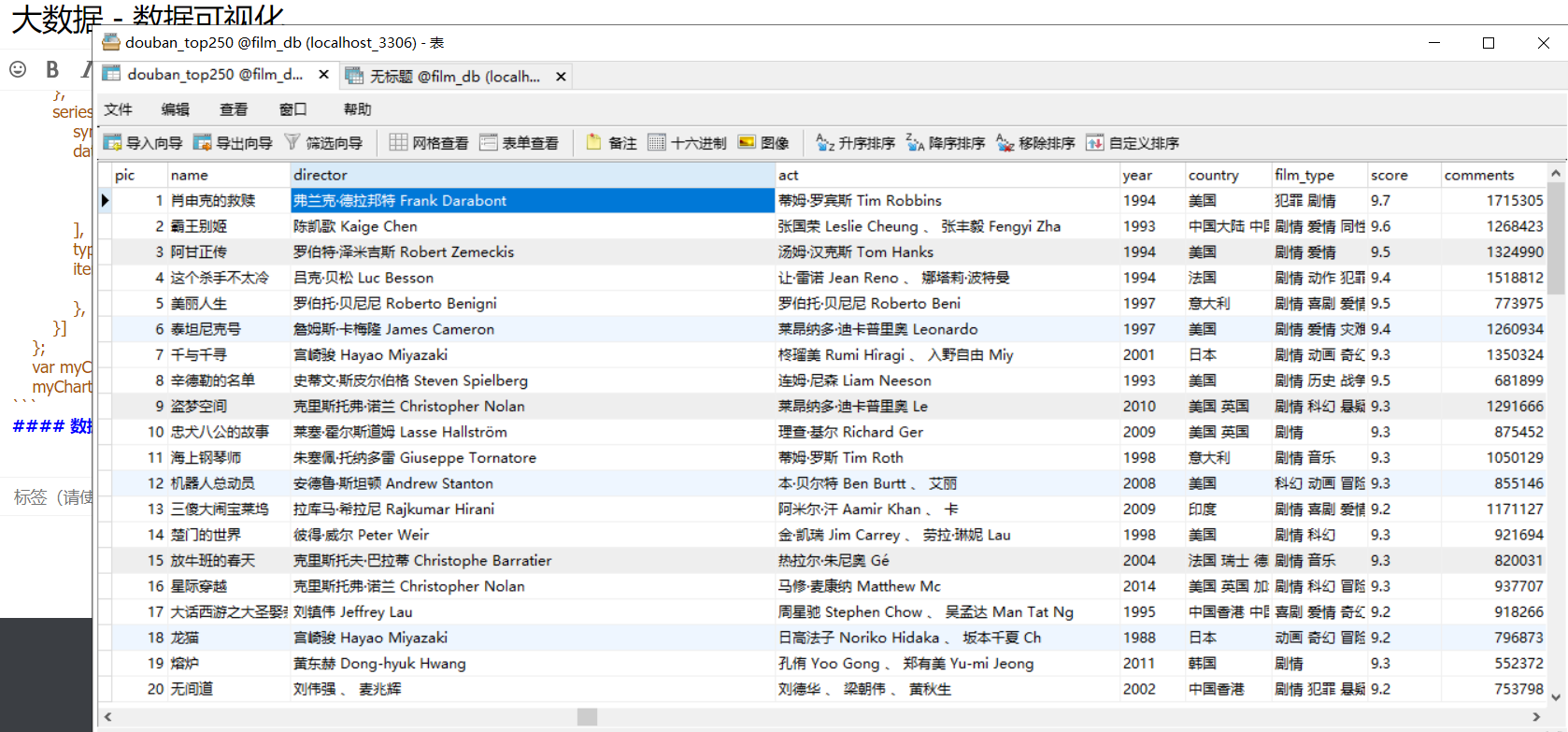Click the vertical scrollbar thumb

click(x=1556, y=238)
